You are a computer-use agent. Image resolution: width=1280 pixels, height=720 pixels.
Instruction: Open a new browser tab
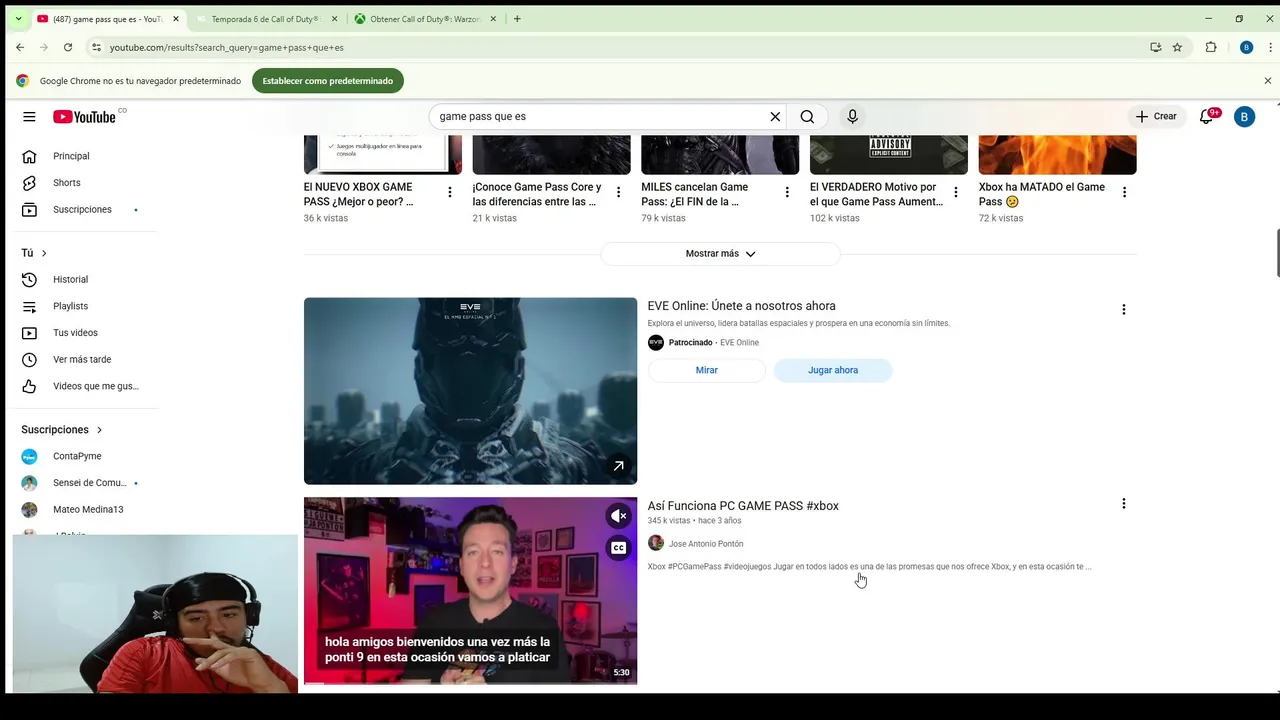coord(517,19)
